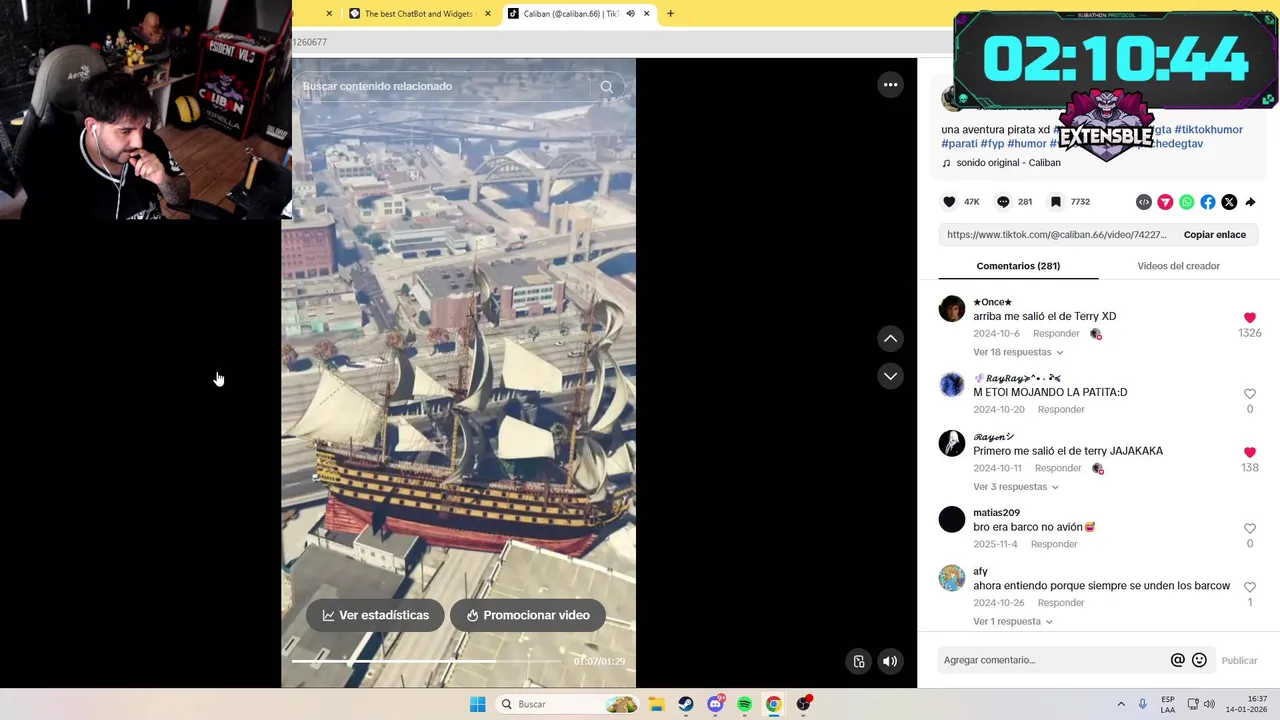Mute the video with speaker icon
Screen dimensions: 1280x720
point(890,661)
